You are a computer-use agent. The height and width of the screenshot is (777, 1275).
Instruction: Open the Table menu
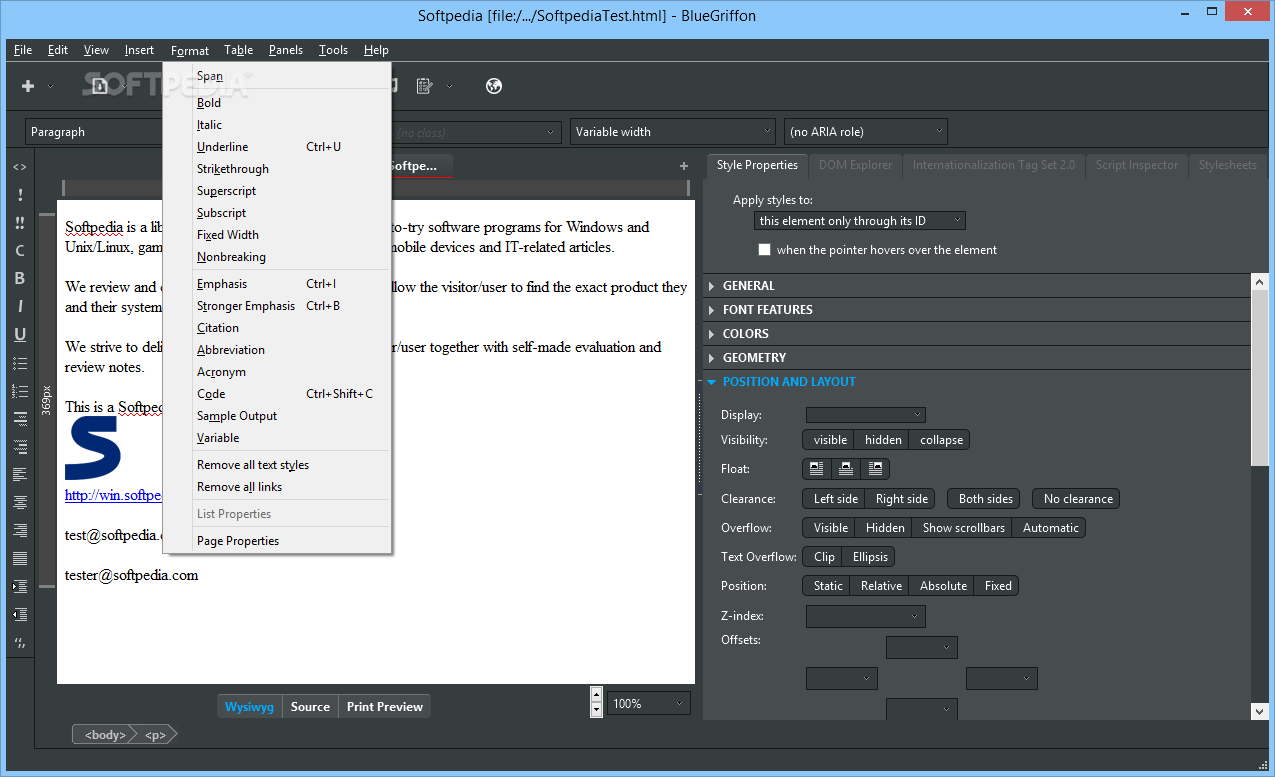pos(238,50)
